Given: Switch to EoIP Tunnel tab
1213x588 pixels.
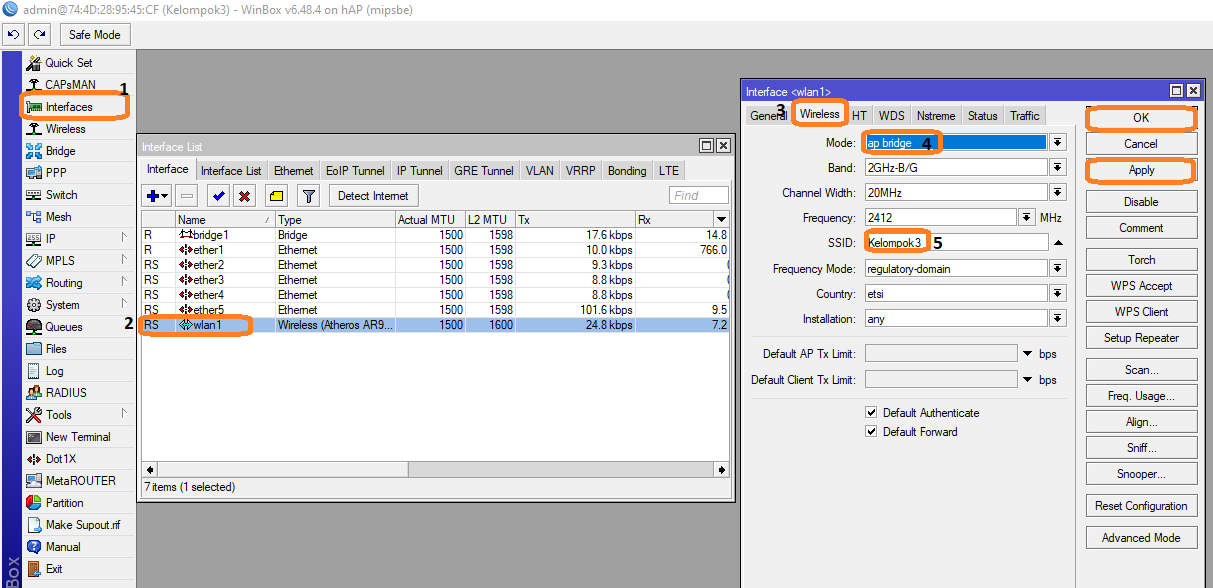Looking at the screenshot, I should coord(355,171).
